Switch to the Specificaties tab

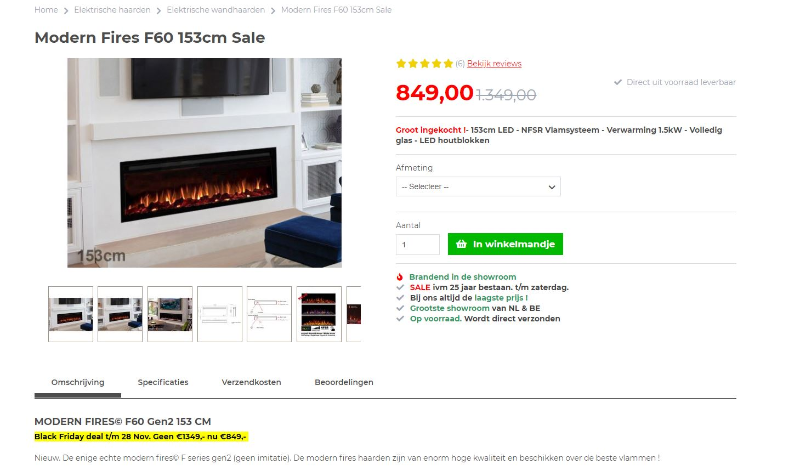[x=163, y=382]
